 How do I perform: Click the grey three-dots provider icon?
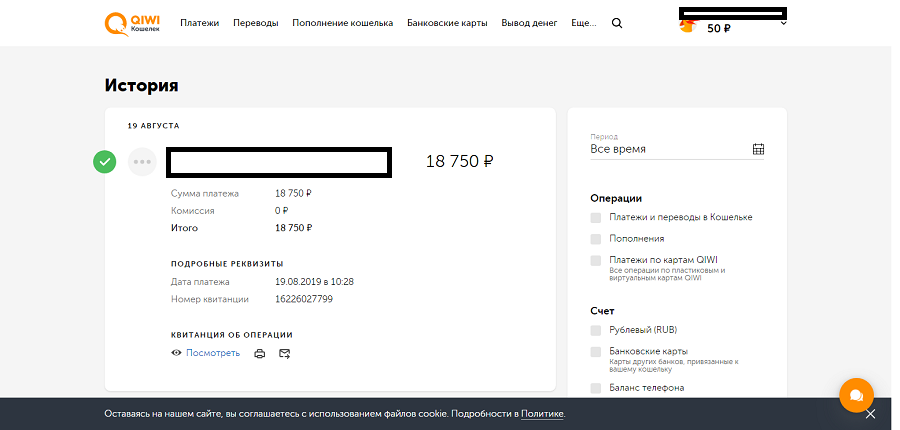point(142,162)
